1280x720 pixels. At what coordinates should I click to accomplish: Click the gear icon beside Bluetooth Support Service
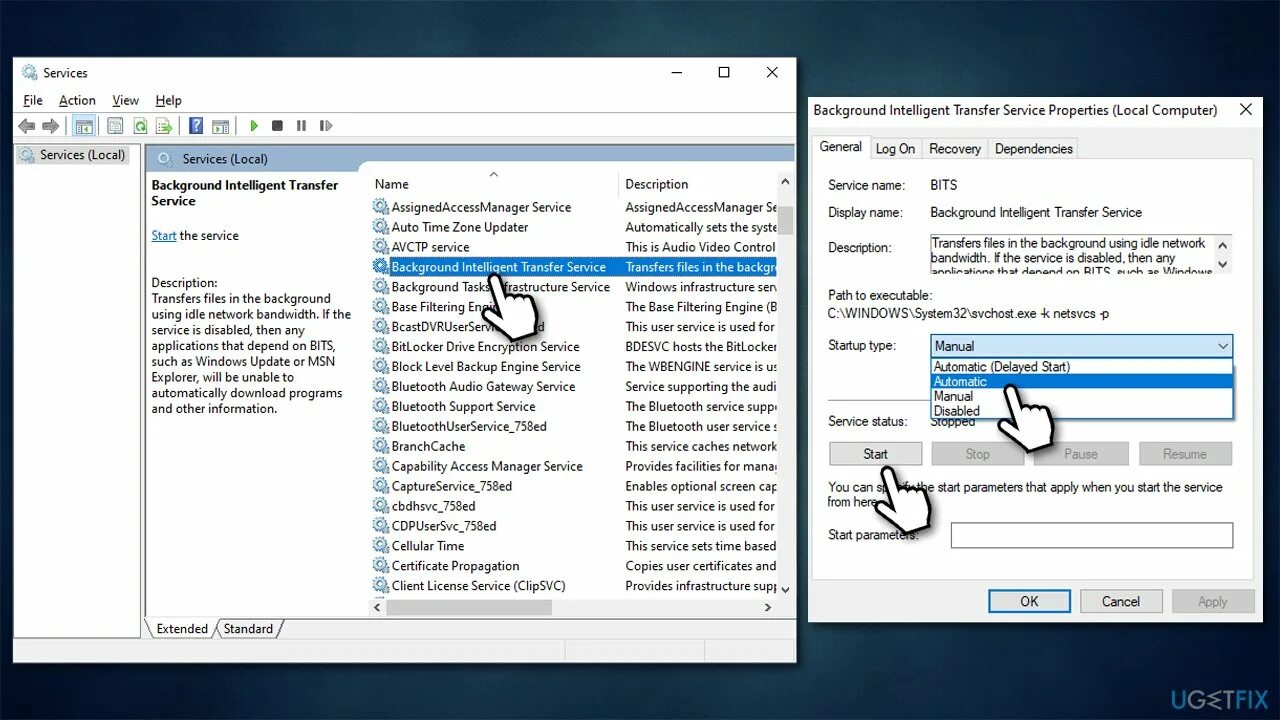pyautogui.click(x=380, y=407)
